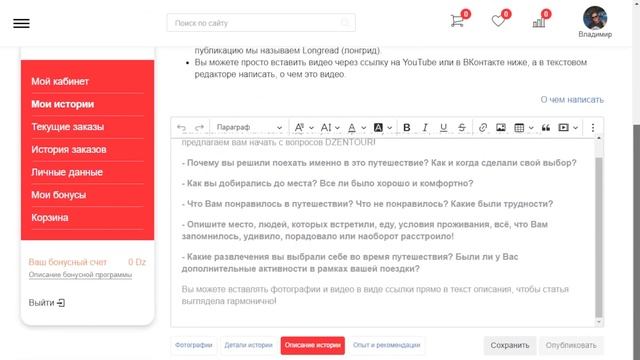Open the insert table grid icon
The image size is (640, 360).
[519, 128]
